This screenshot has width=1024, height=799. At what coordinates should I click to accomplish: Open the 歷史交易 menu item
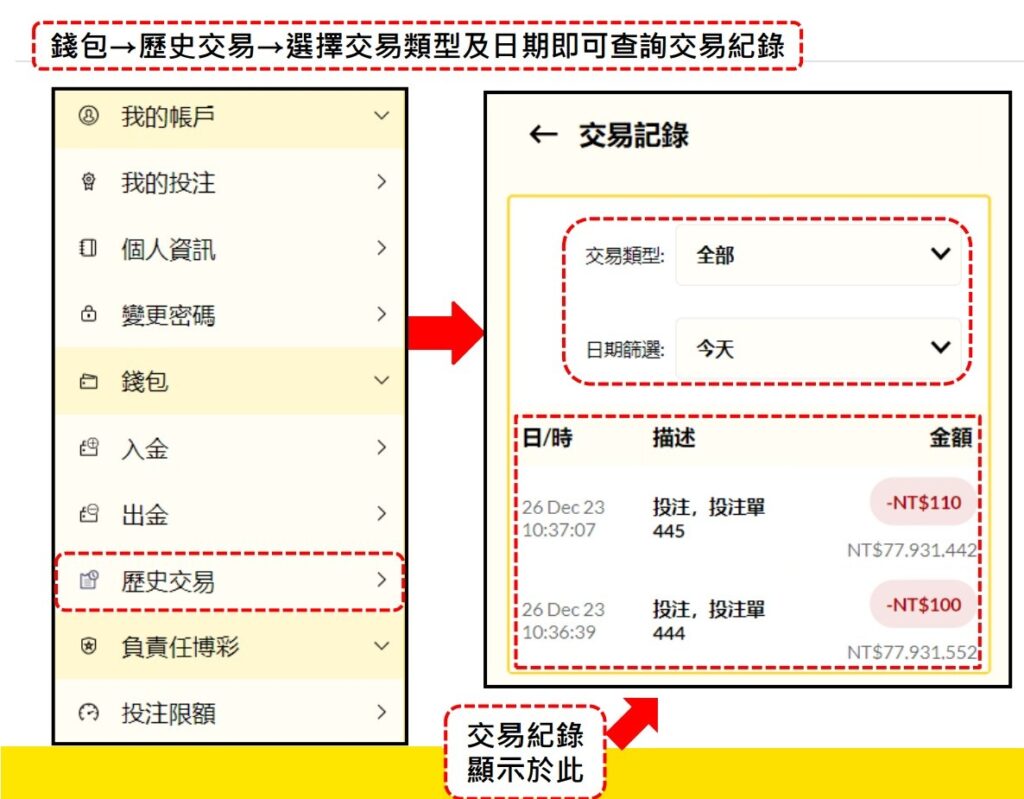(x=230, y=581)
